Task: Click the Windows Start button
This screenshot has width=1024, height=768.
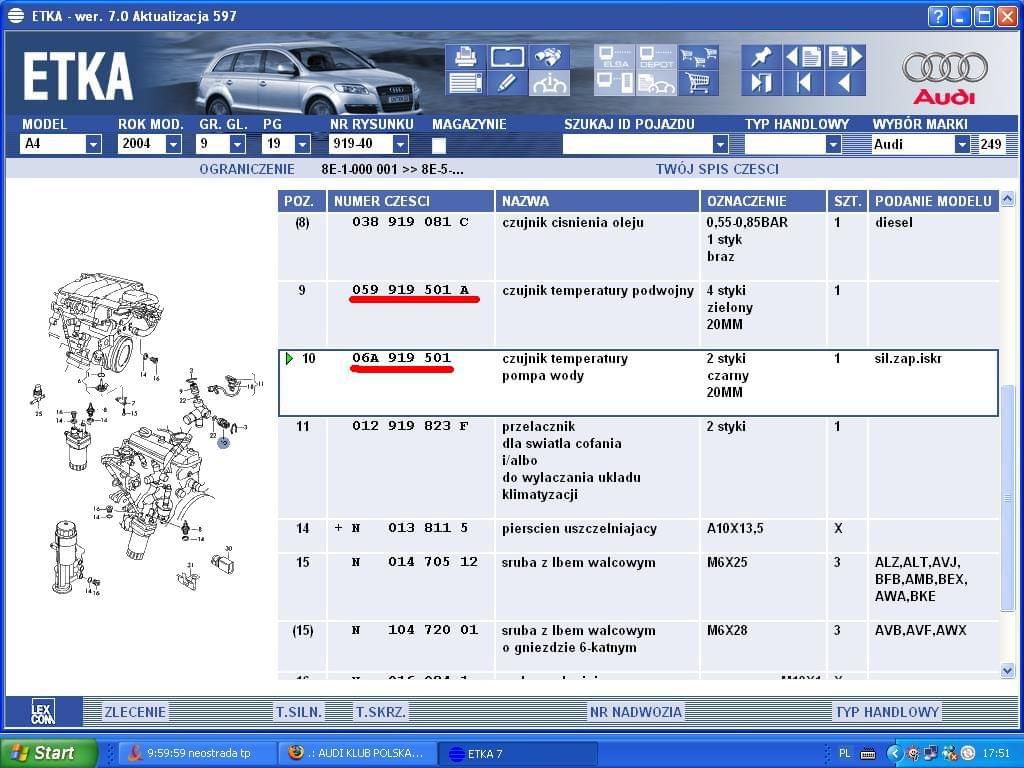Action: point(49,753)
